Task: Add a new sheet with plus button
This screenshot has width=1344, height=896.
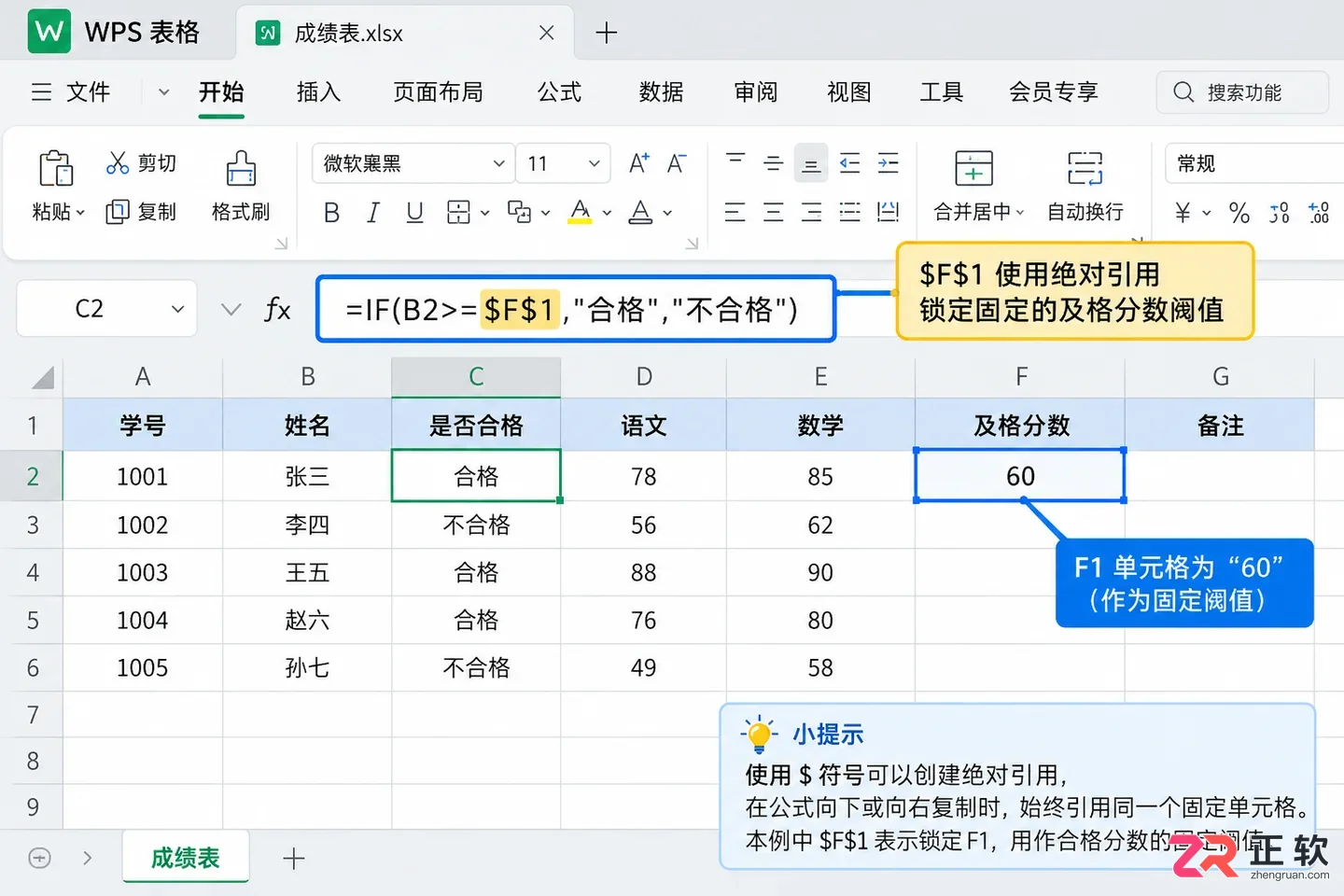Action: pos(294,859)
